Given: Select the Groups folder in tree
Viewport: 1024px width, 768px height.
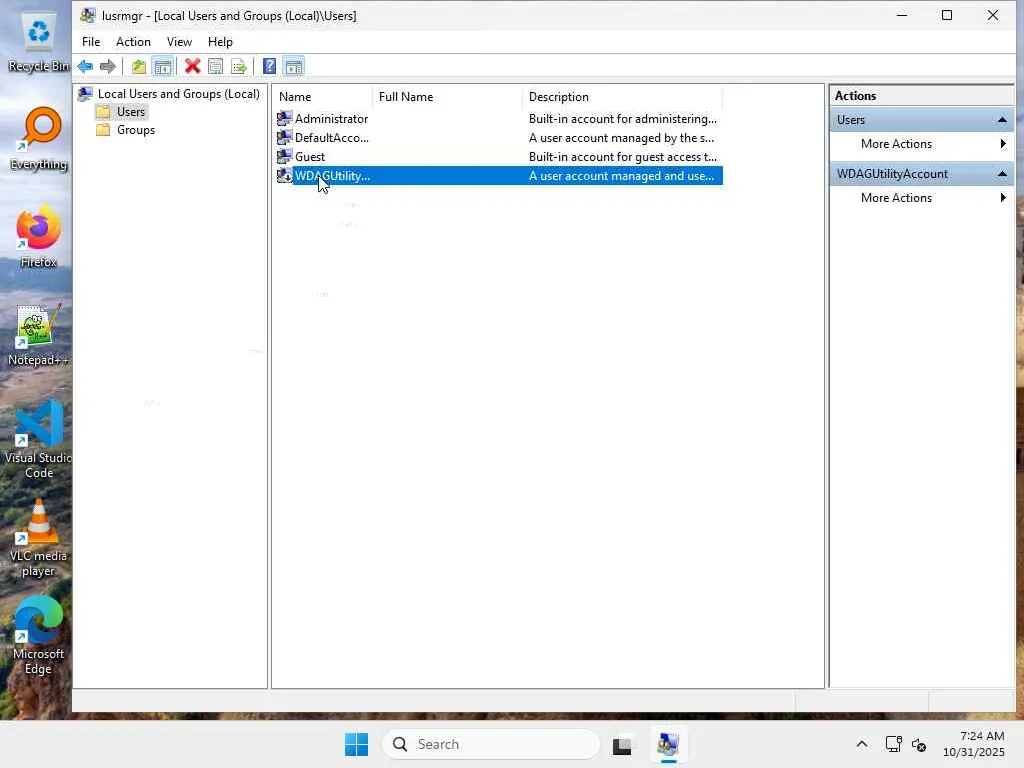Looking at the screenshot, I should (x=136, y=130).
